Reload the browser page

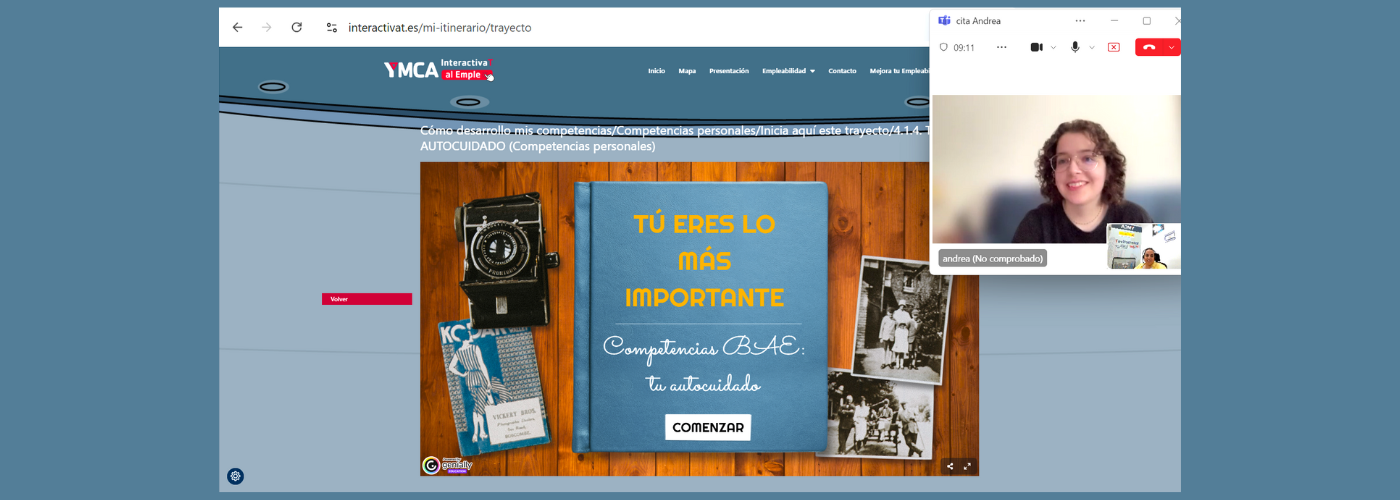pos(296,27)
